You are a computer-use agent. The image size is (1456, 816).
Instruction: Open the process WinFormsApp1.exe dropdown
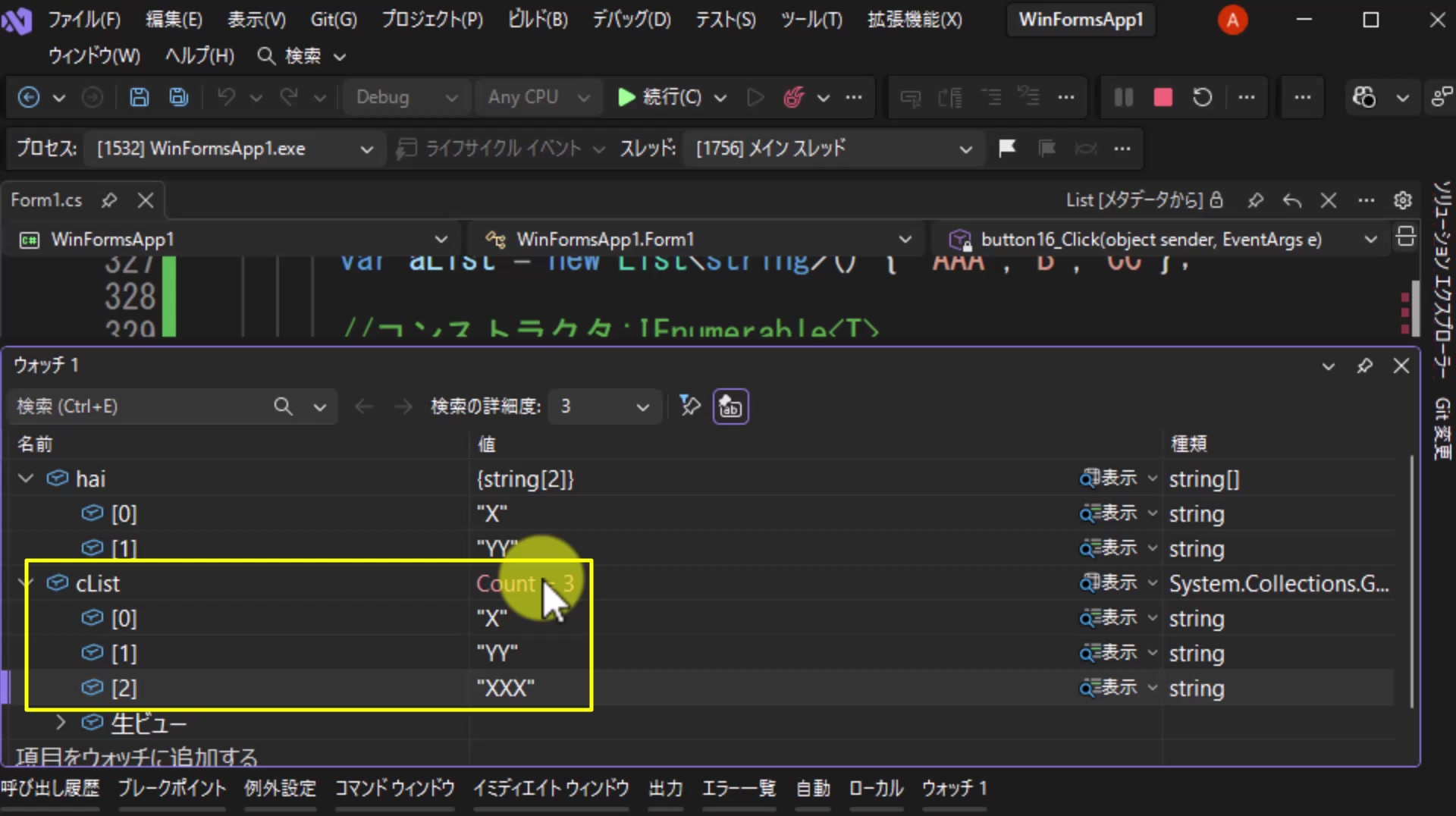[235, 148]
